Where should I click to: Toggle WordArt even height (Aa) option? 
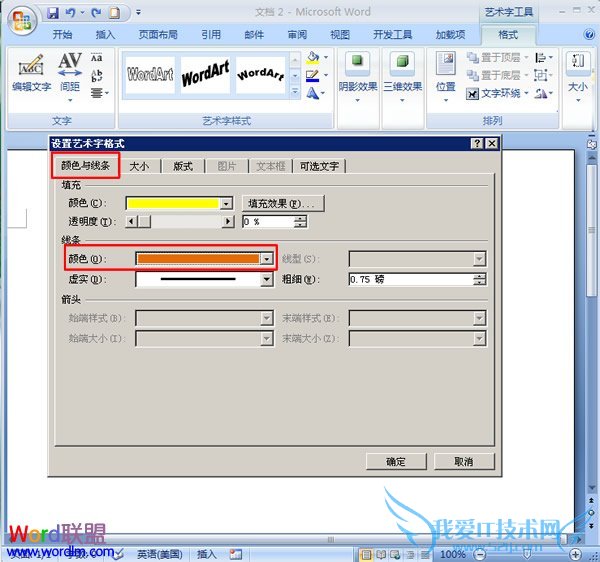[x=96, y=58]
